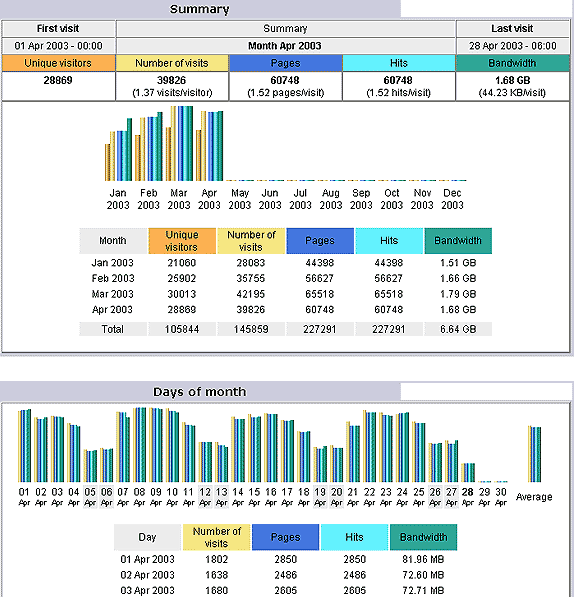Click the First visit header cell

58,29
